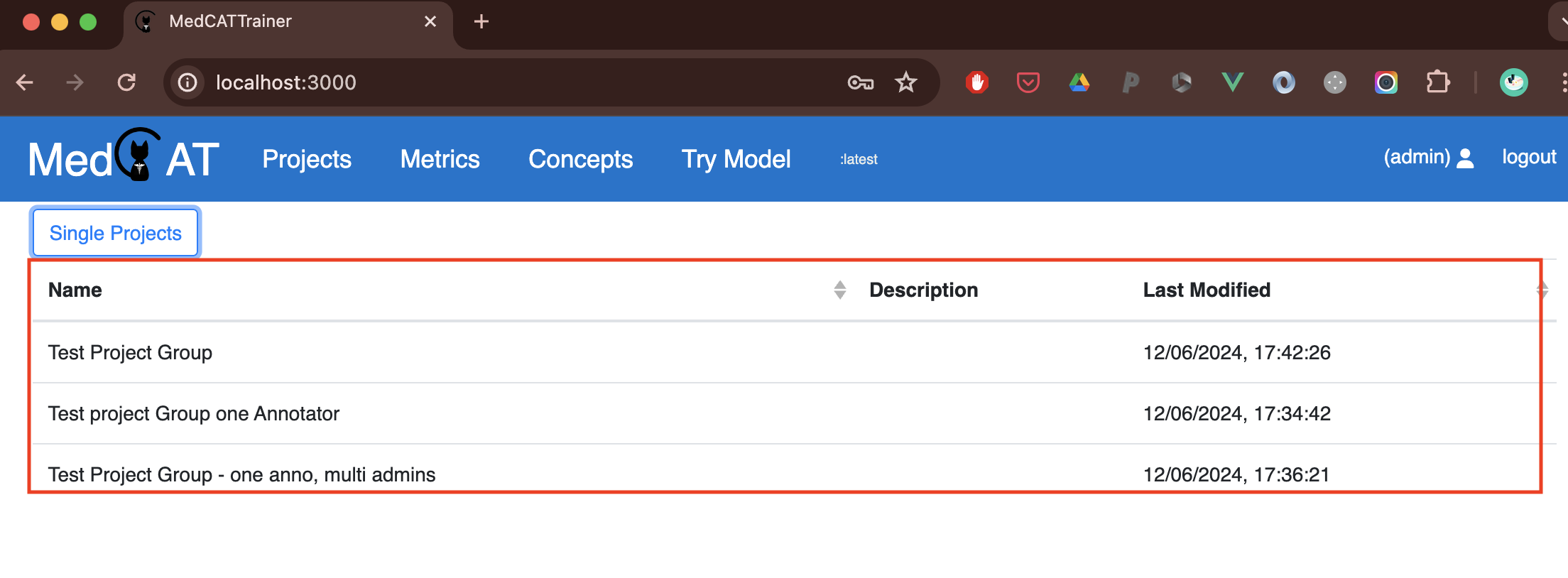
Task: Close the MedCATTrainer tab
Action: point(430,21)
